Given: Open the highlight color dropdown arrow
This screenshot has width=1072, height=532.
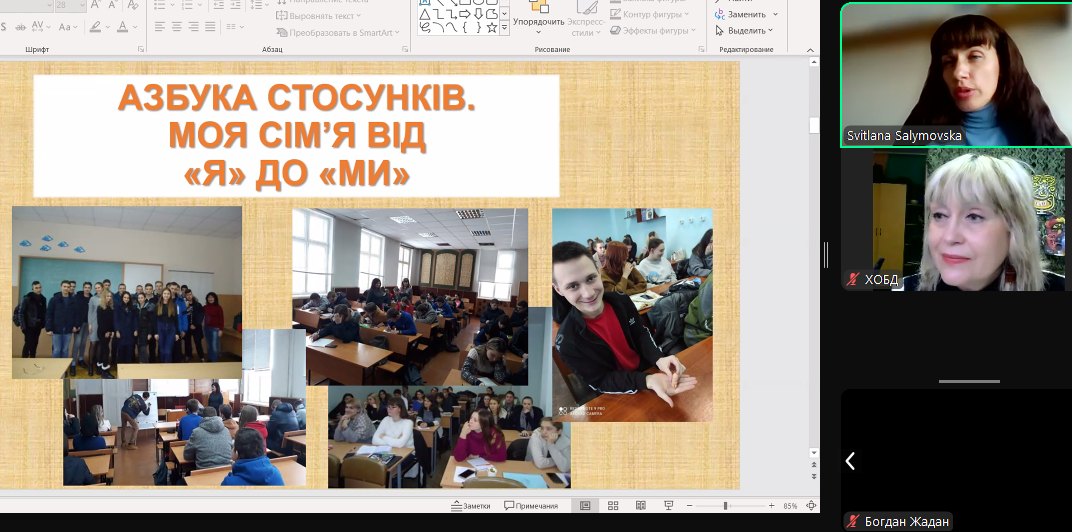Looking at the screenshot, I should (107, 27).
